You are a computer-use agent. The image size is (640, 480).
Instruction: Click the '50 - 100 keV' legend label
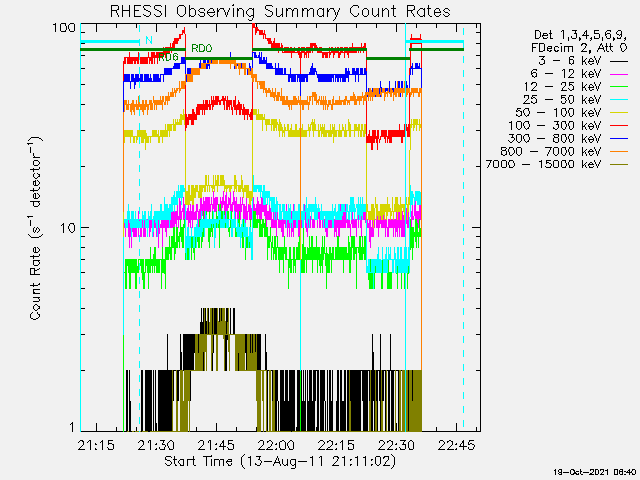(x=558, y=113)
